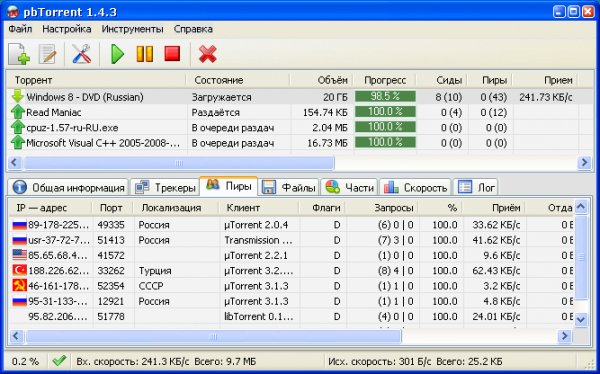Open the Части tab
The image size is (600, 374).
click(349, 188)
